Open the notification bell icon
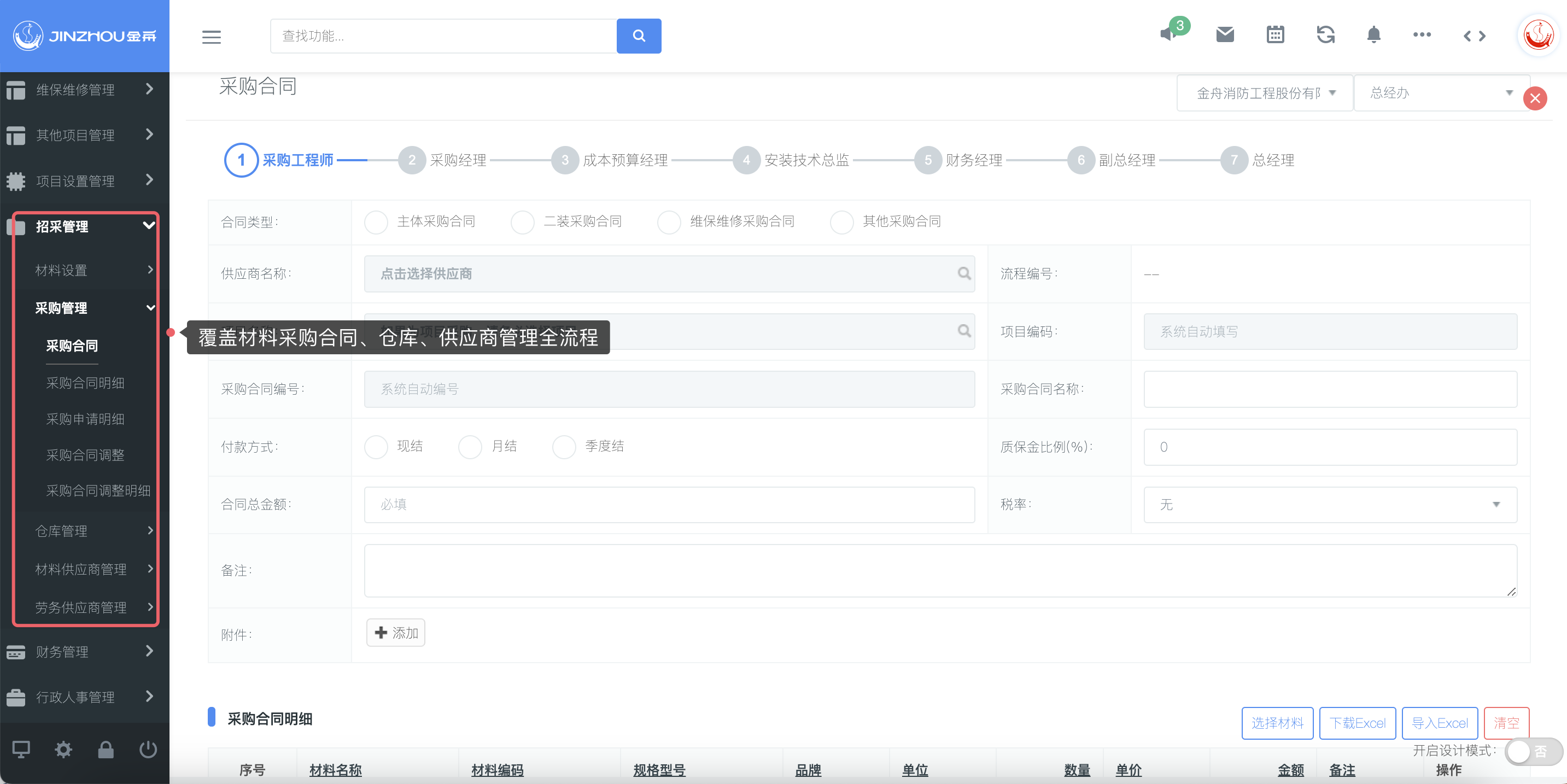Viewport: 1567px width, 784px height. (1373, 34)
